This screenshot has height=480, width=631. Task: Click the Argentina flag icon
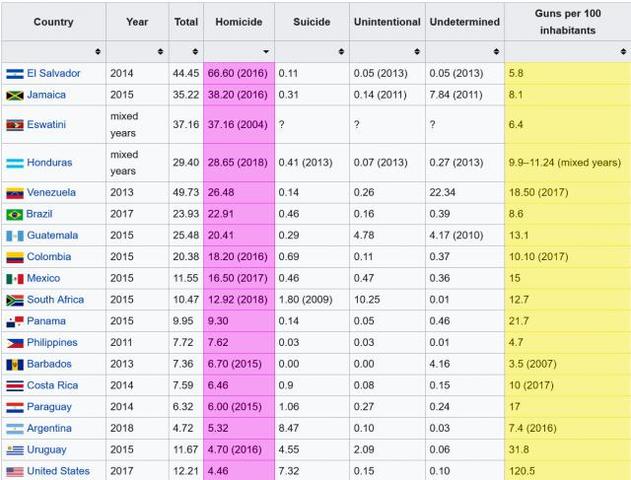click(x=14, y=428)
